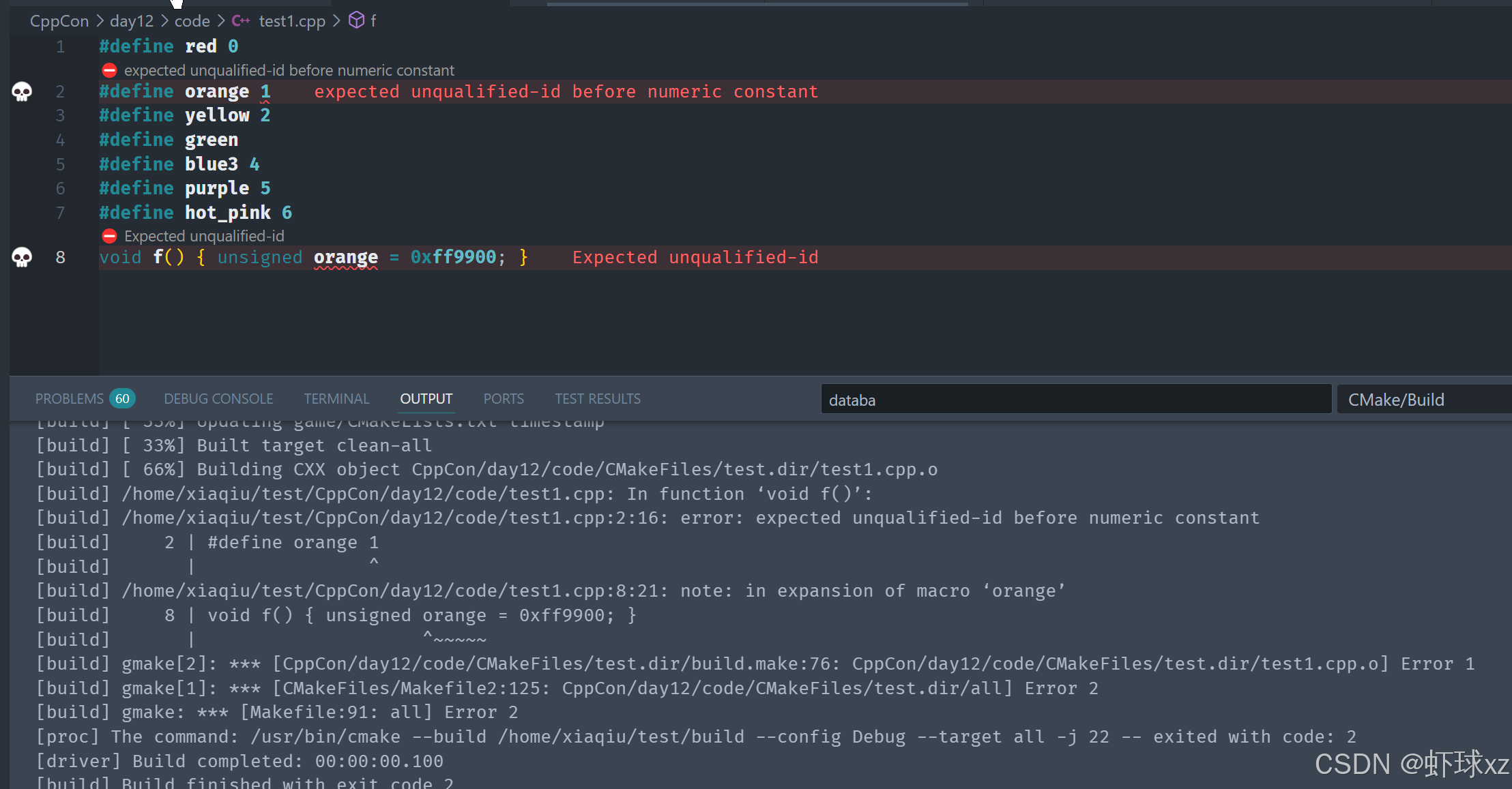Click the 60 problems count badge
The image size is (1512, 789).
[122, 398]
